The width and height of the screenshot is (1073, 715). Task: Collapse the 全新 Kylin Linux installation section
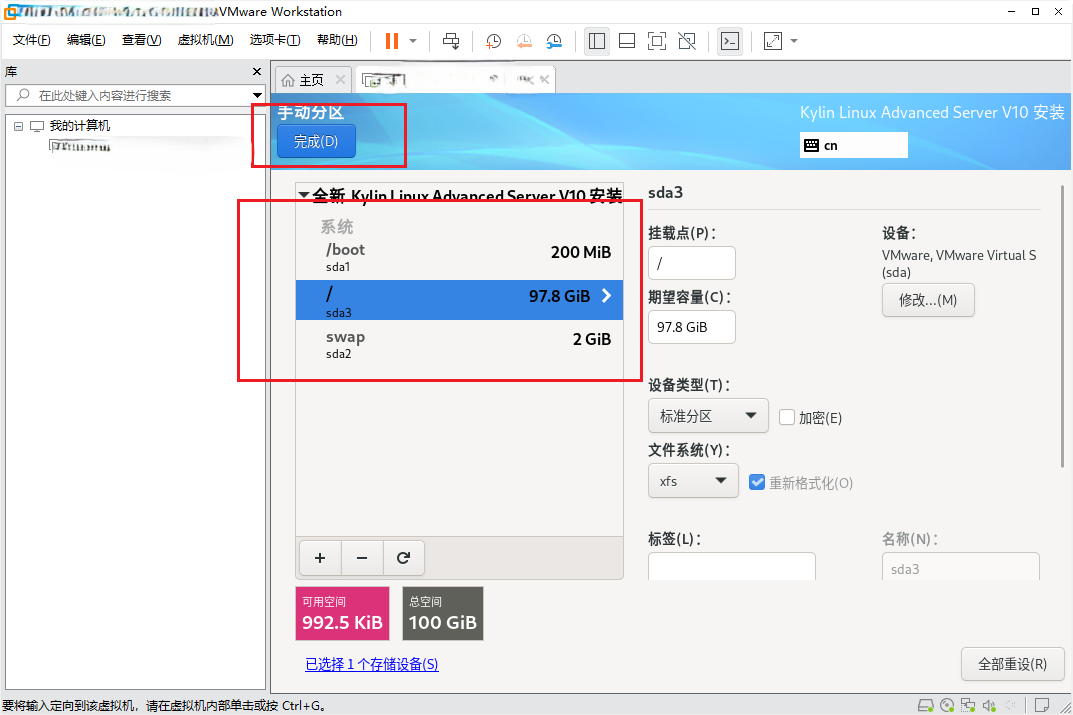[x=303, y=196]
